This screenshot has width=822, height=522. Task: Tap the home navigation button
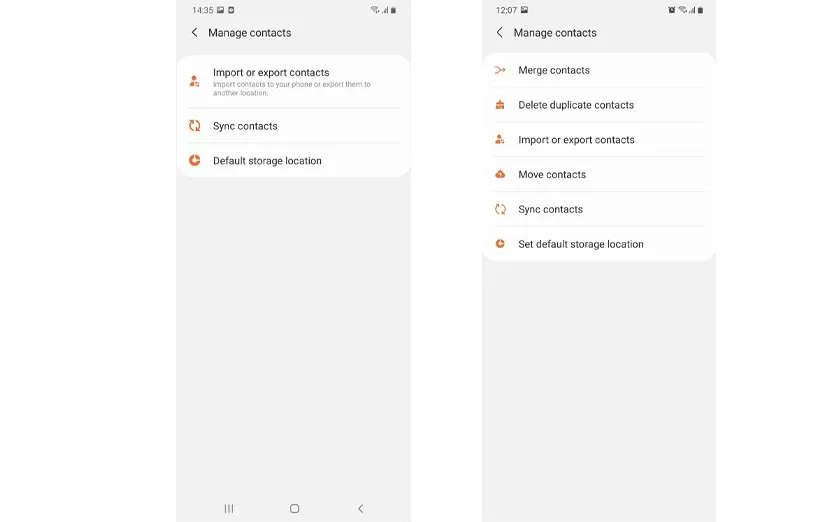295,508
